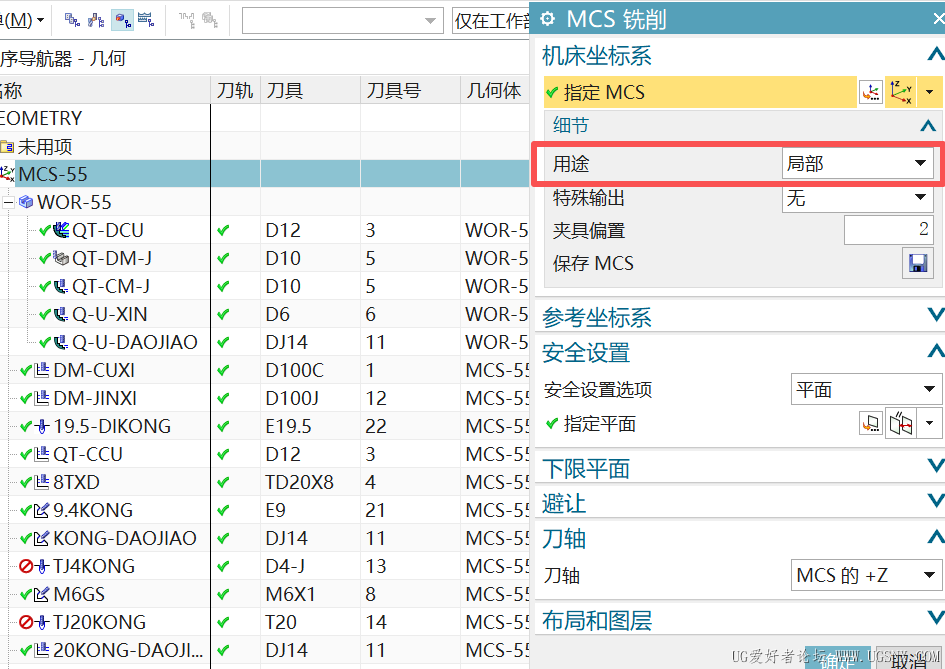Select the KONG-DAOJIAO operation row
Image resolution: width=945 pixels, height=669 pixels.
coord(264,538)
